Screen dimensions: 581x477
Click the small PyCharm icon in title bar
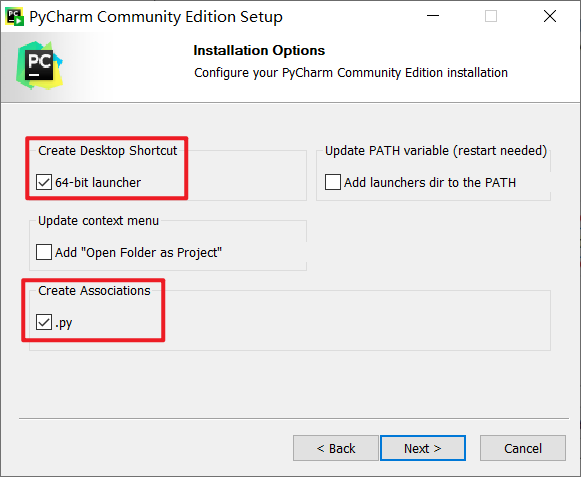(15, 17)
